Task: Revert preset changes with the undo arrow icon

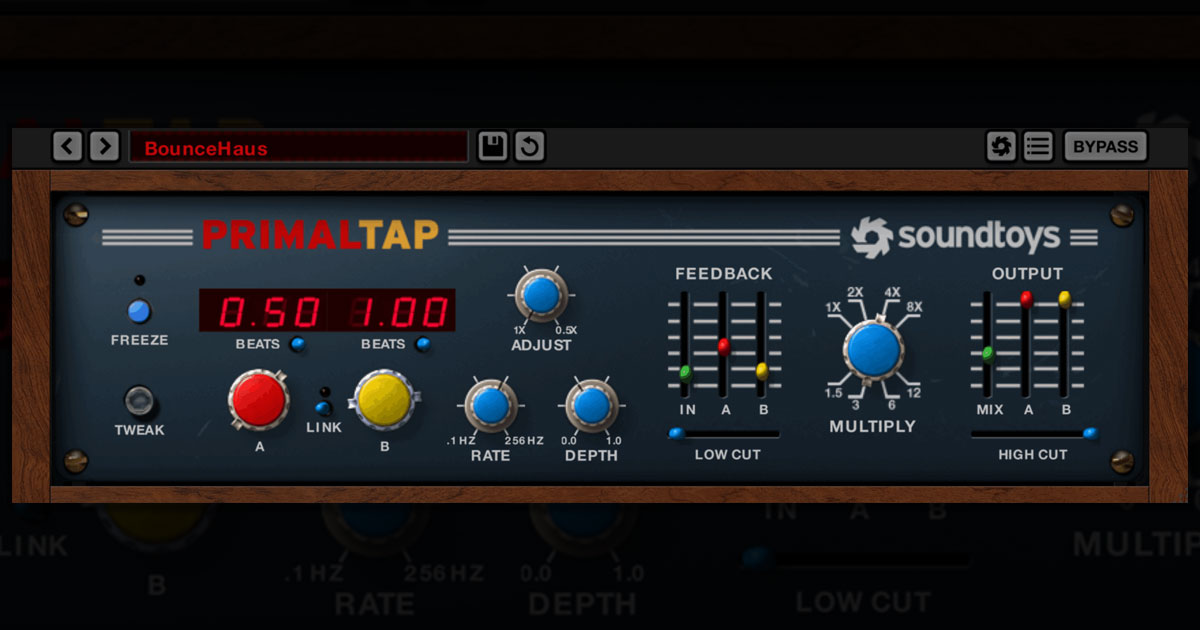Action: (529, 146)
